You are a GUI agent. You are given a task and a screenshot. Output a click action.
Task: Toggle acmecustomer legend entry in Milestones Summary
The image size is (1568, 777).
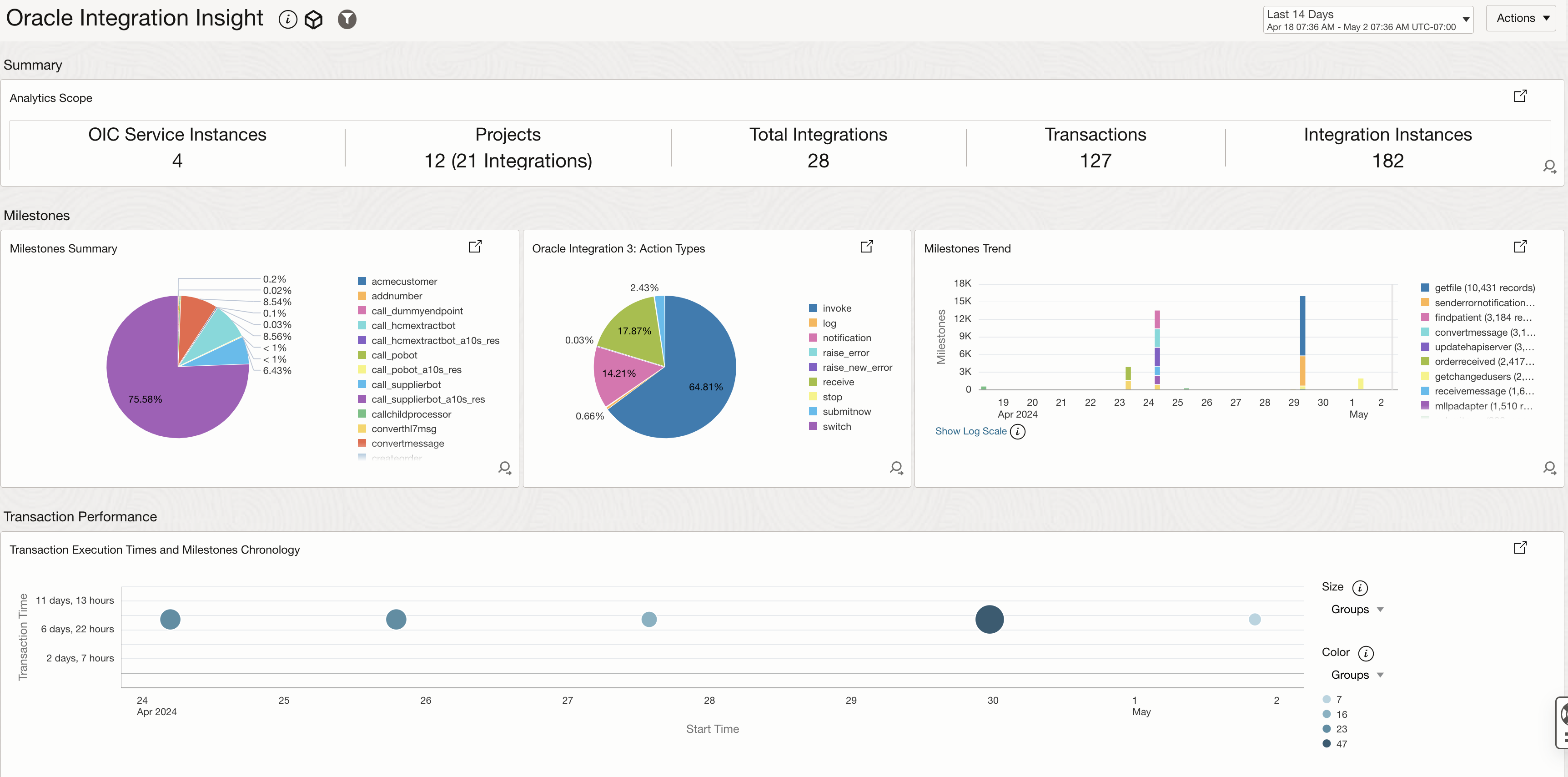point(403,281)
